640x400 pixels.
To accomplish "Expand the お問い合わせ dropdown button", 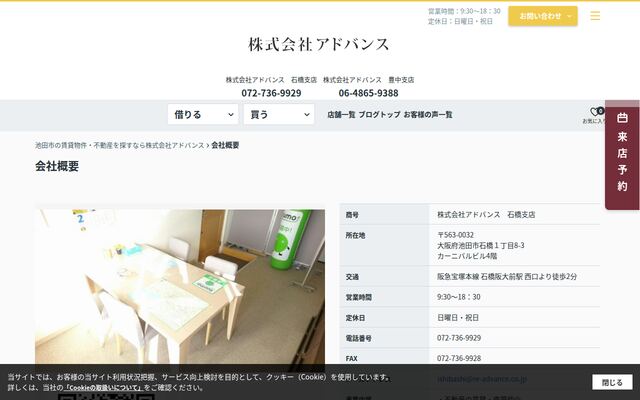I will [x=543, y=16].
